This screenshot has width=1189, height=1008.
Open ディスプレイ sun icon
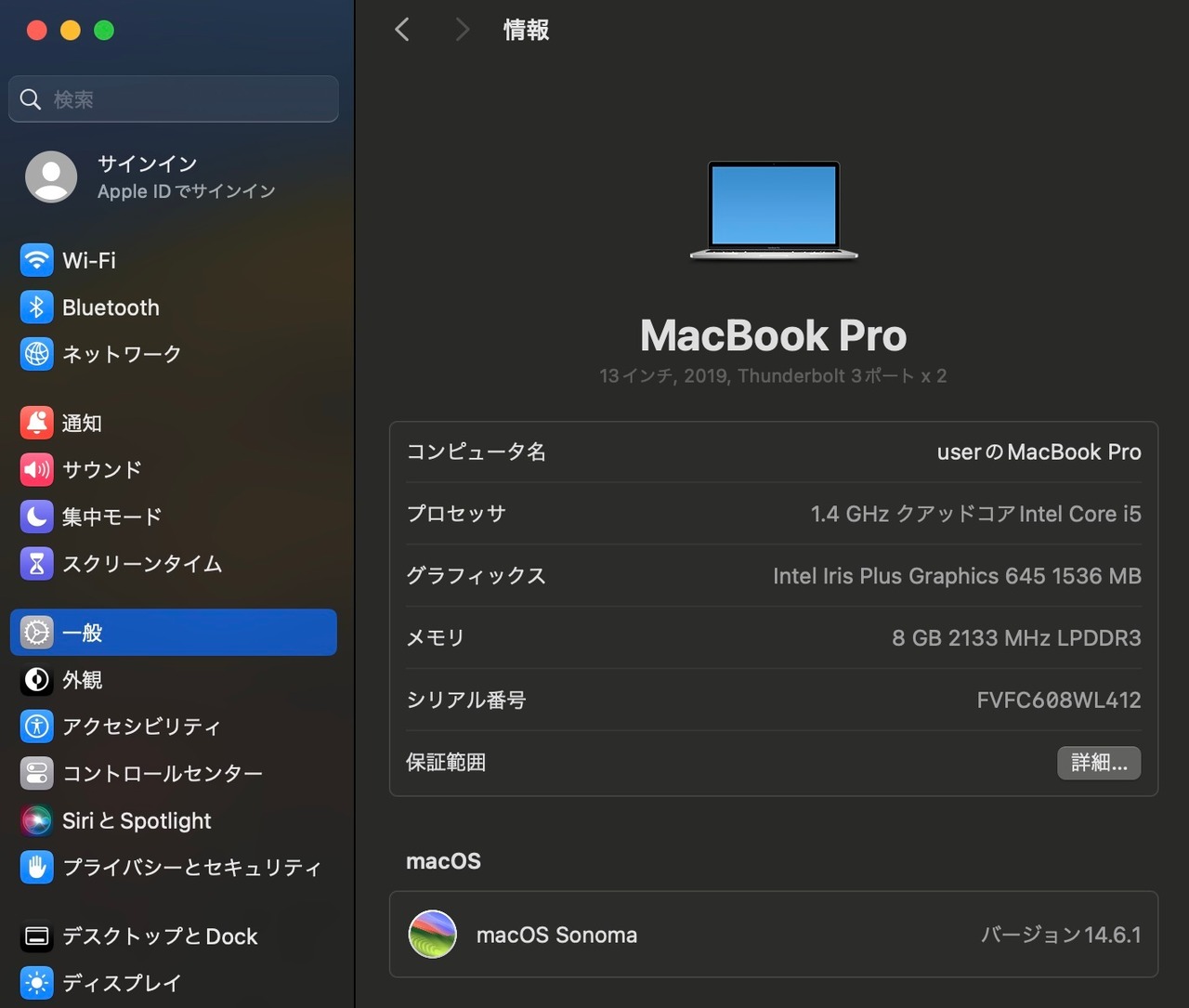point(37,983)
